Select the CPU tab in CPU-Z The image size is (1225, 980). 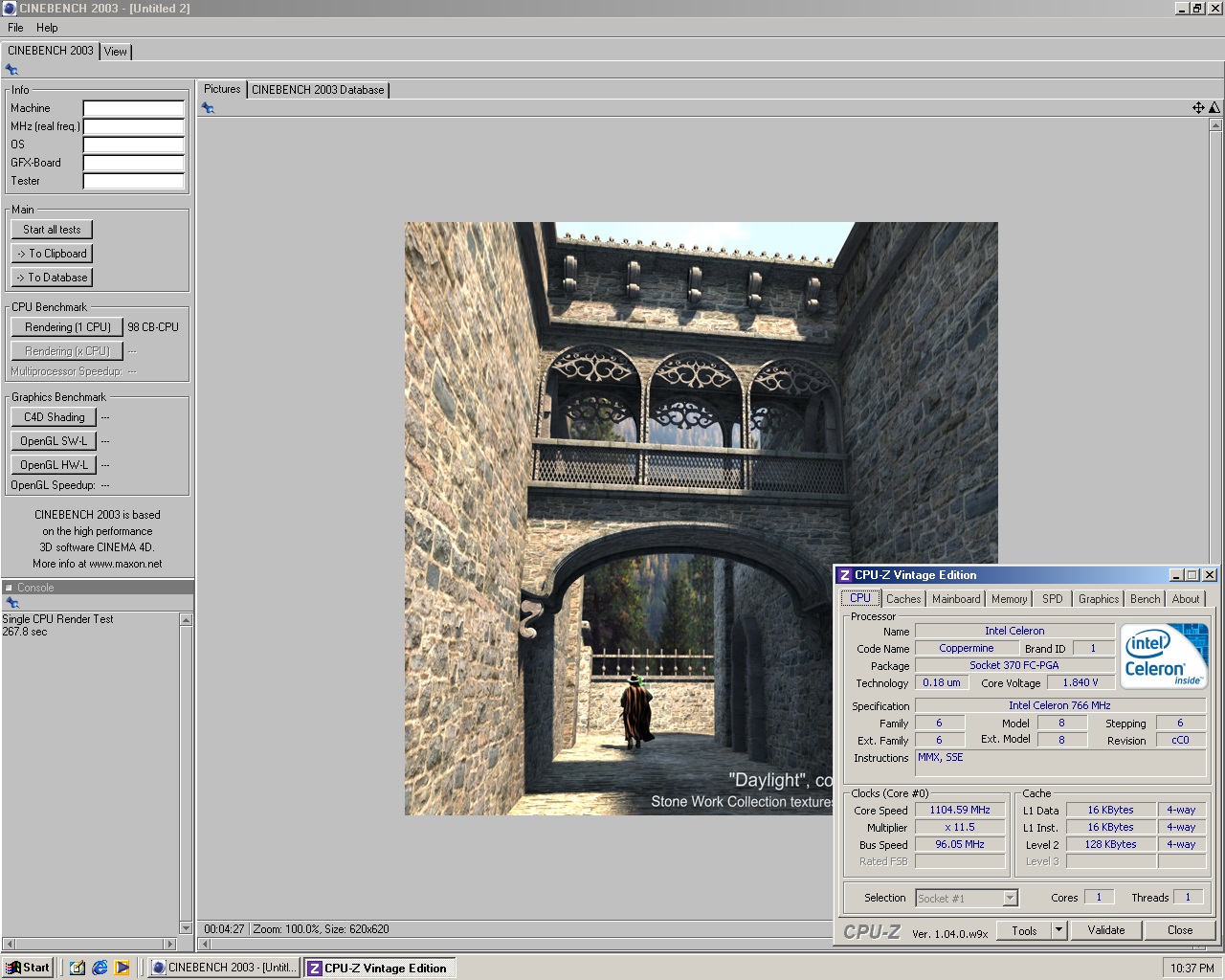tap(860, 598)
